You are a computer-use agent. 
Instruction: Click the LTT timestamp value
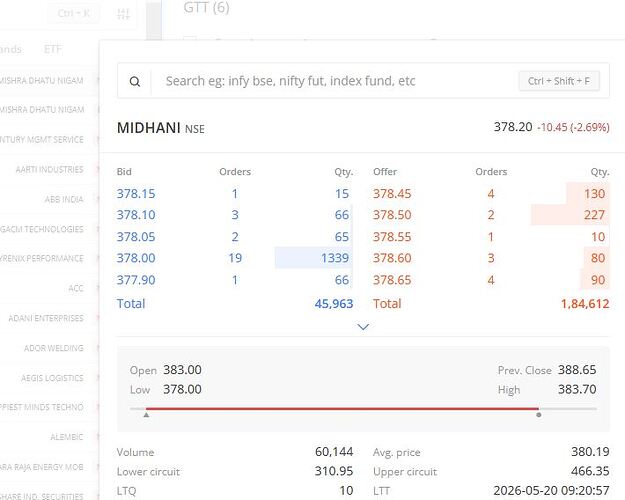(x=551, y=490)
